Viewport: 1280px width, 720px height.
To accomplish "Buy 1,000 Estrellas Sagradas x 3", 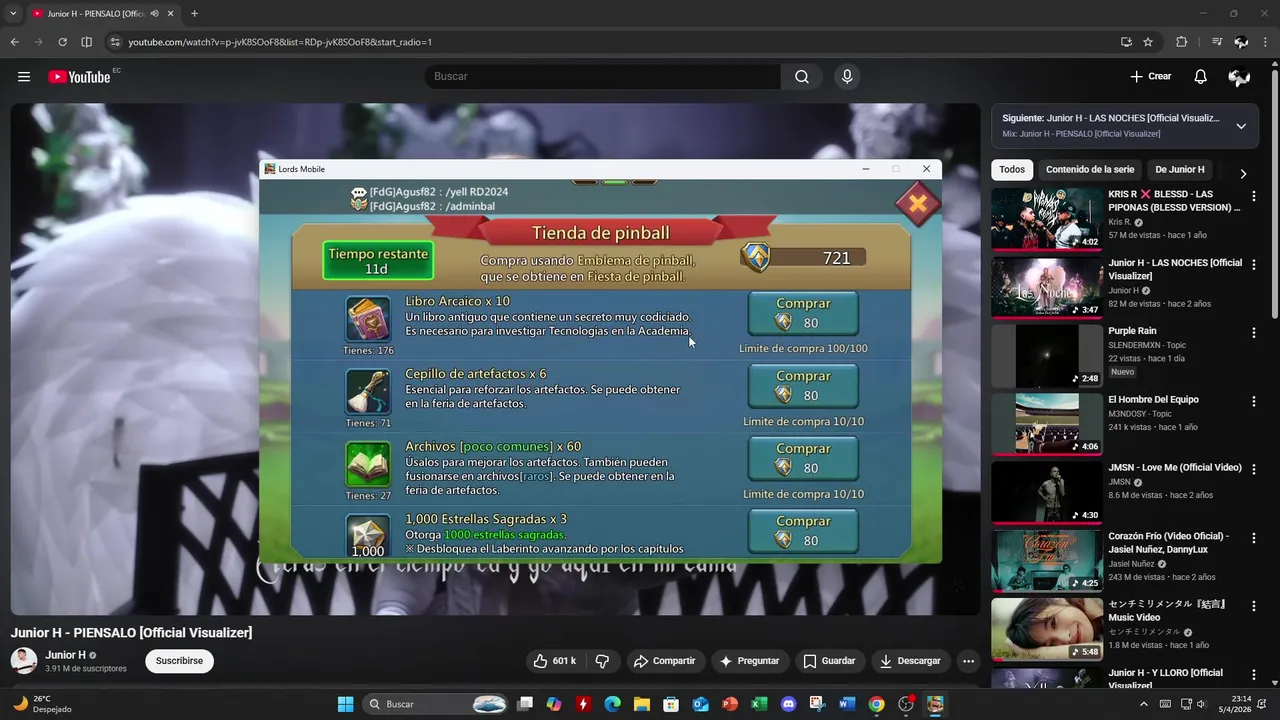I will coord(803,531).
